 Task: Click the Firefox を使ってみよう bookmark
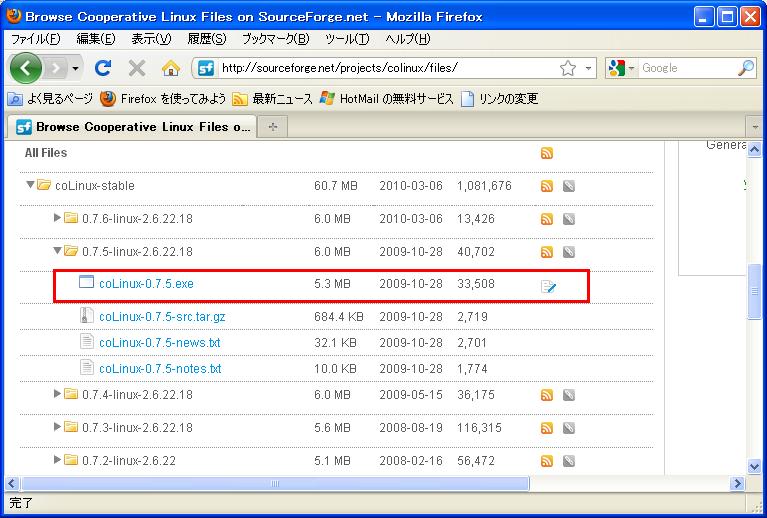tap(163, 99)
